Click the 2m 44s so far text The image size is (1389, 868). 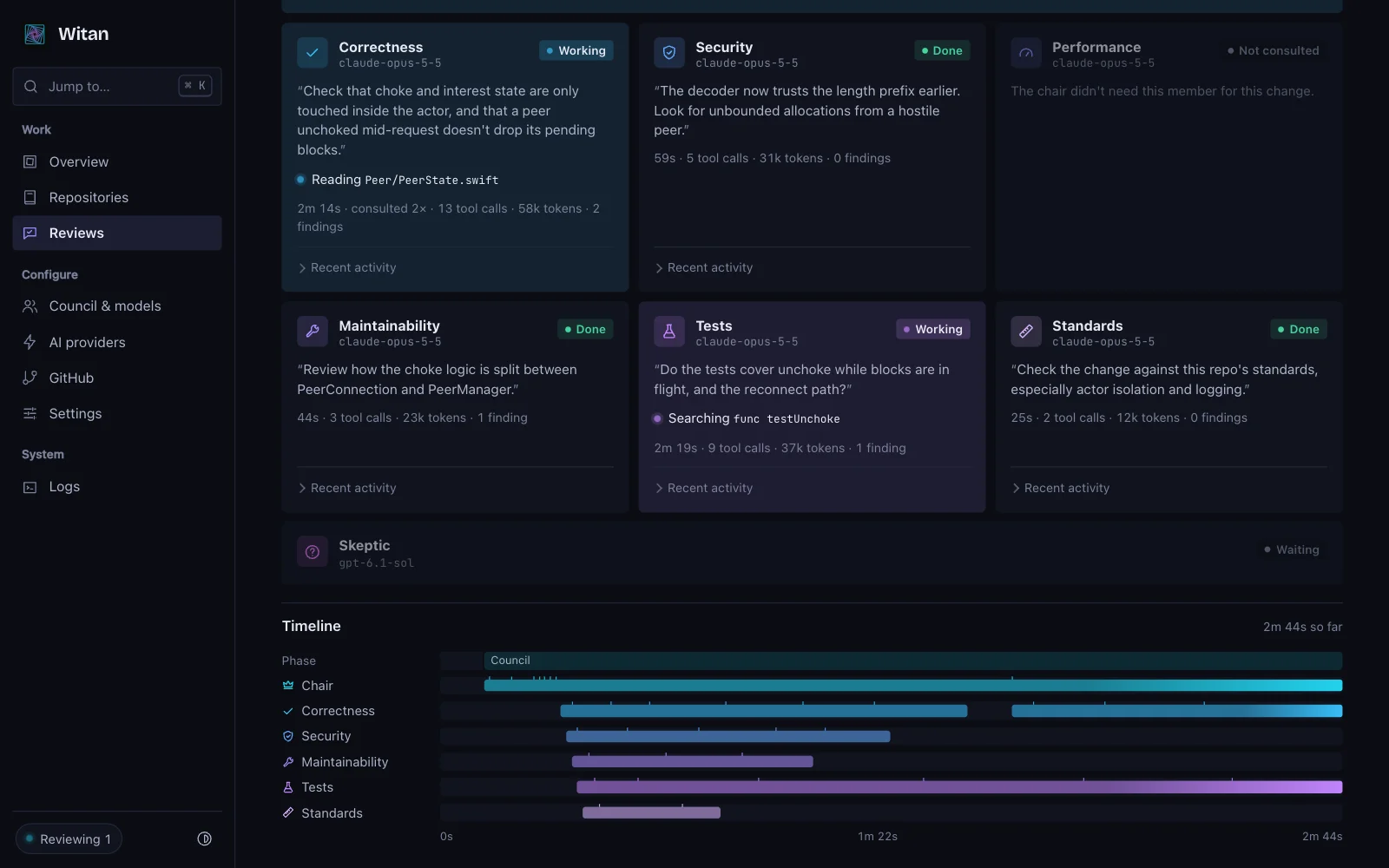click(x=1302, y=627)
